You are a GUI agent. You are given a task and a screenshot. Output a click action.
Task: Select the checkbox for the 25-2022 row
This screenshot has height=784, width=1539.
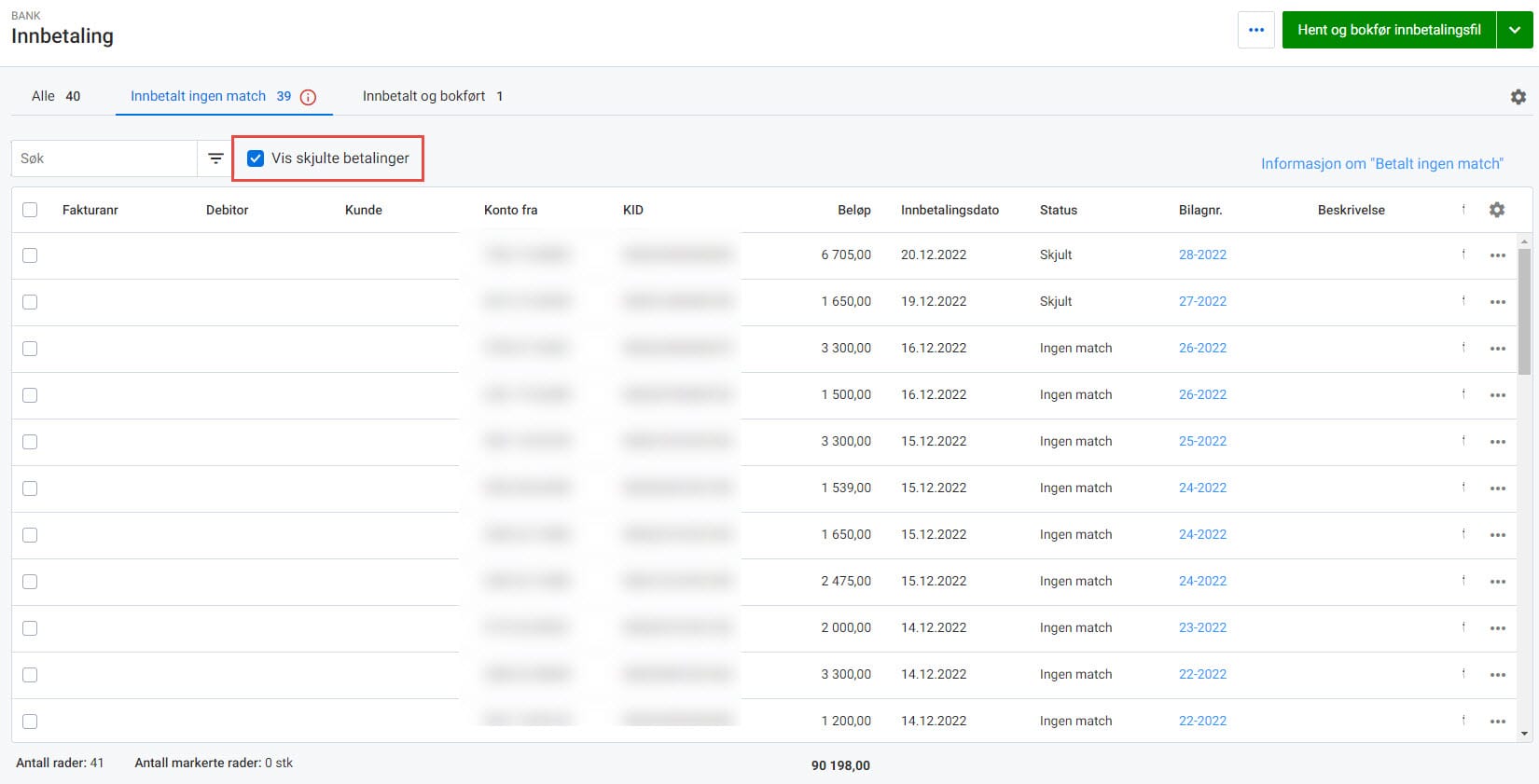click(x=30, y=442)
